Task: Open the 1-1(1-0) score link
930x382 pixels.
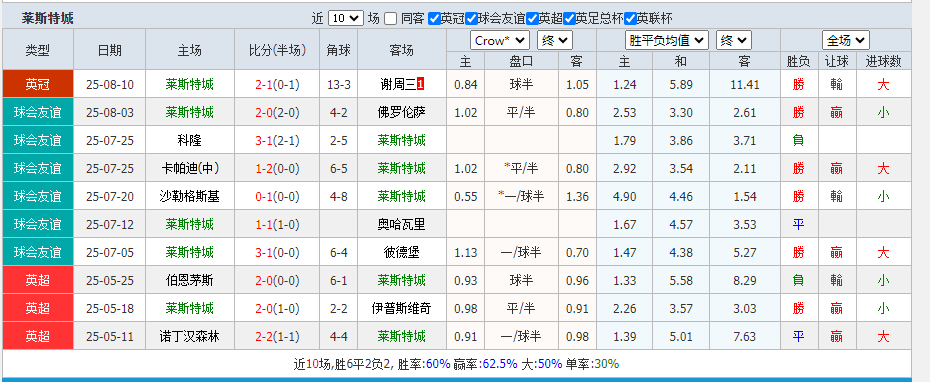Action: tap(278, 225)
